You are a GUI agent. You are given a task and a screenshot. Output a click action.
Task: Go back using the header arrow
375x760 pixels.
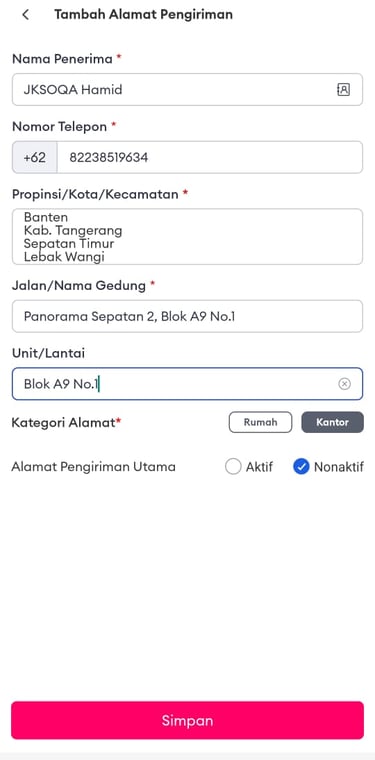(25, 15)
